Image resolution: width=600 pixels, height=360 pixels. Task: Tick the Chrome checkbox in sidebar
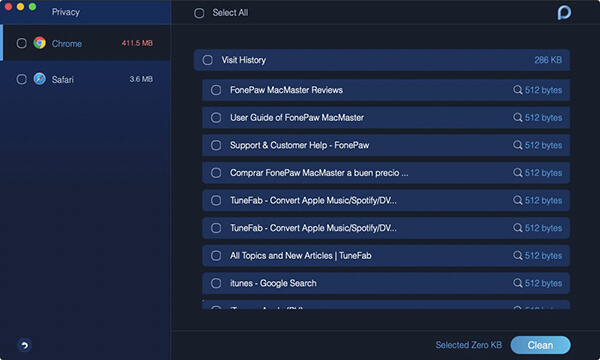pyautogui.click(x=21, y=43)
